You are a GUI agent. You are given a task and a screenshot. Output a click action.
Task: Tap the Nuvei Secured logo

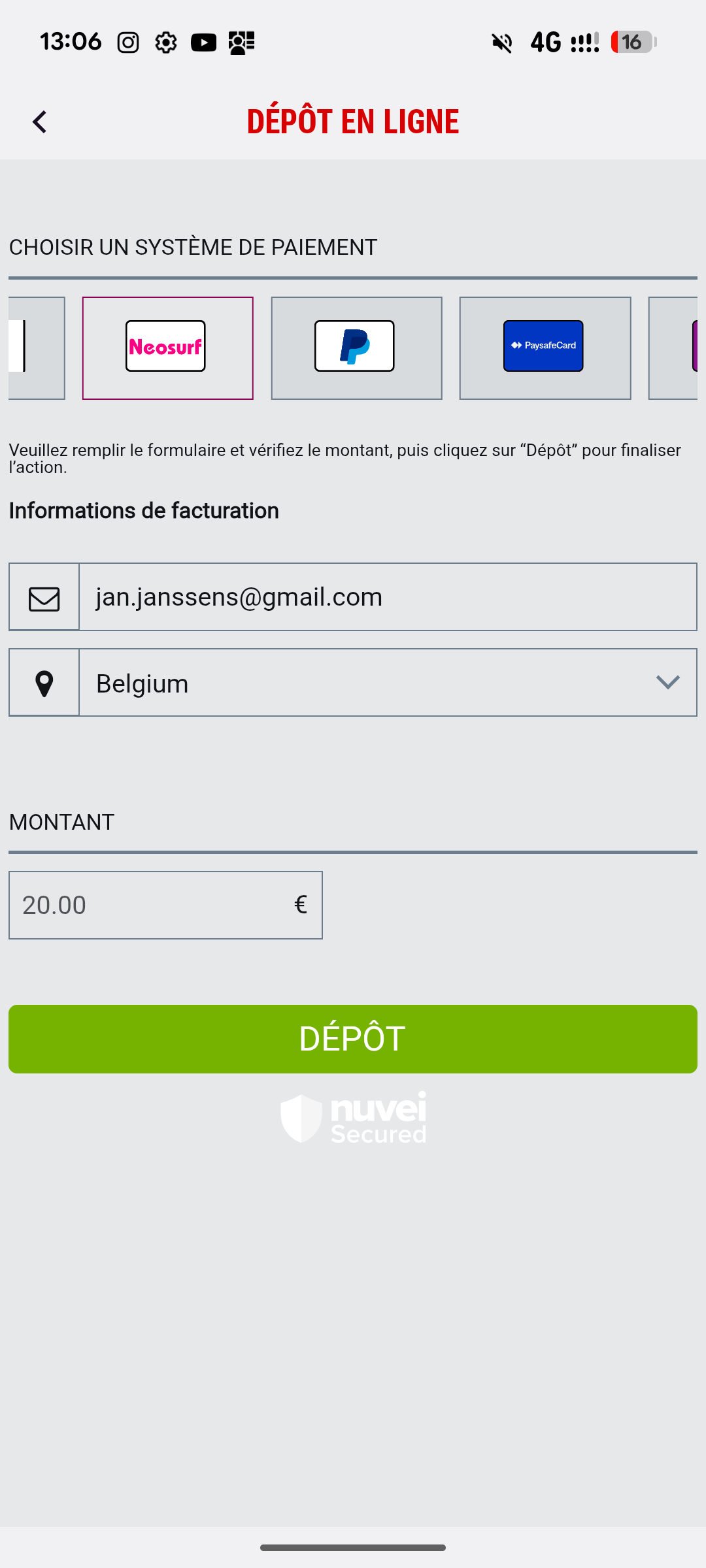(x=354, y=1118)
